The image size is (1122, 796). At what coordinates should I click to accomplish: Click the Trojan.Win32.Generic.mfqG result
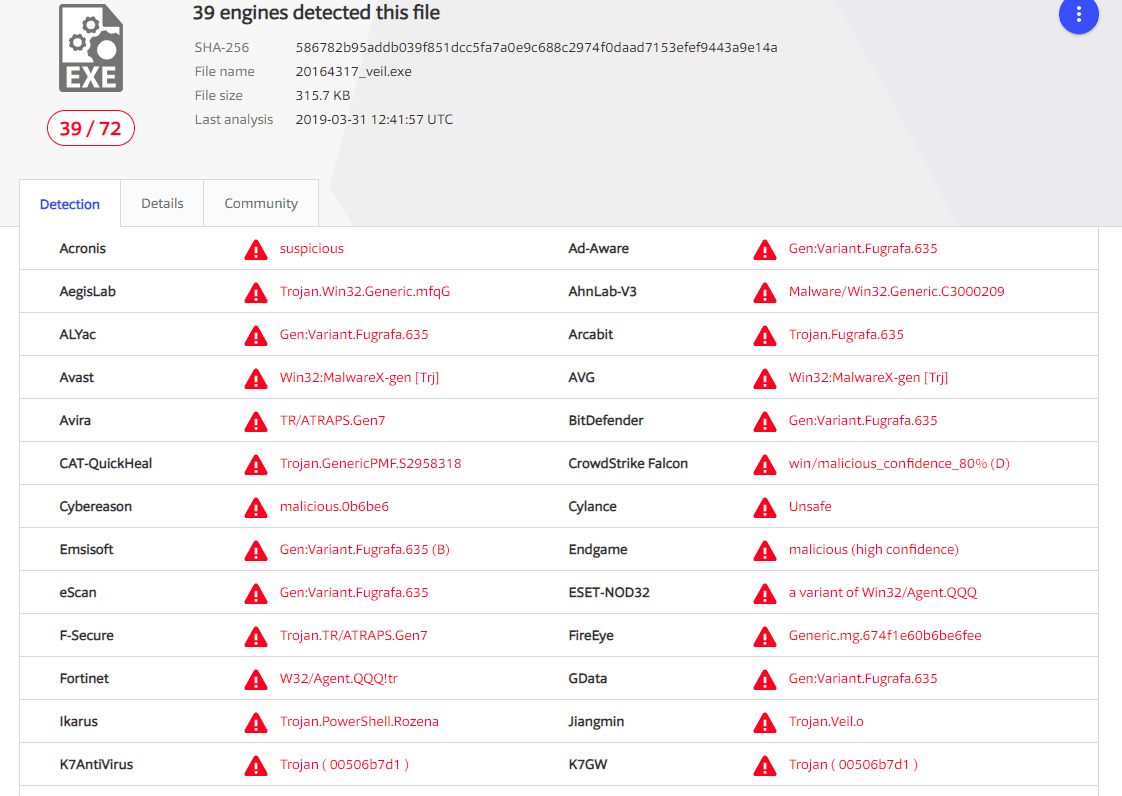[365, 291]
